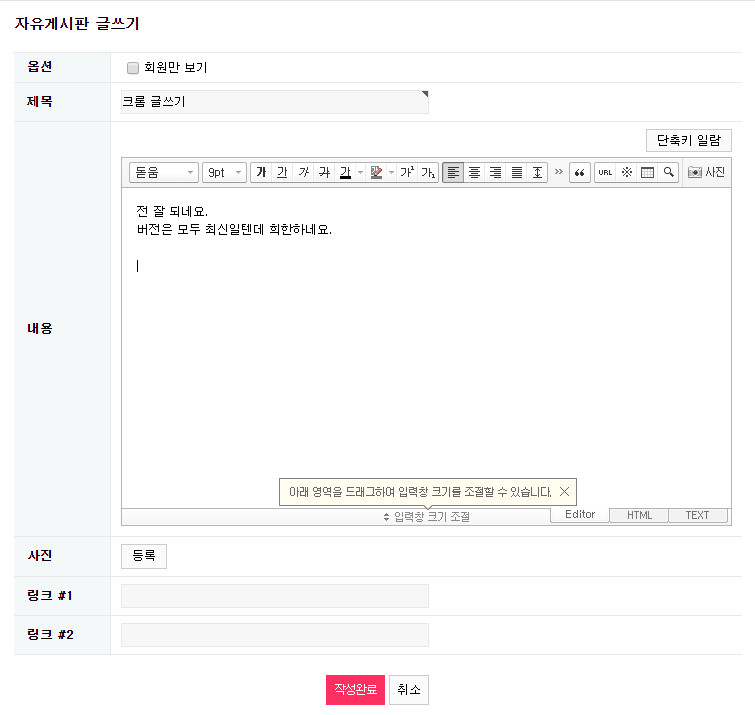Image resolution: width=755 pixels, height=715 pixels.
Task: Open find and replace tool
Action: [668, 173]
